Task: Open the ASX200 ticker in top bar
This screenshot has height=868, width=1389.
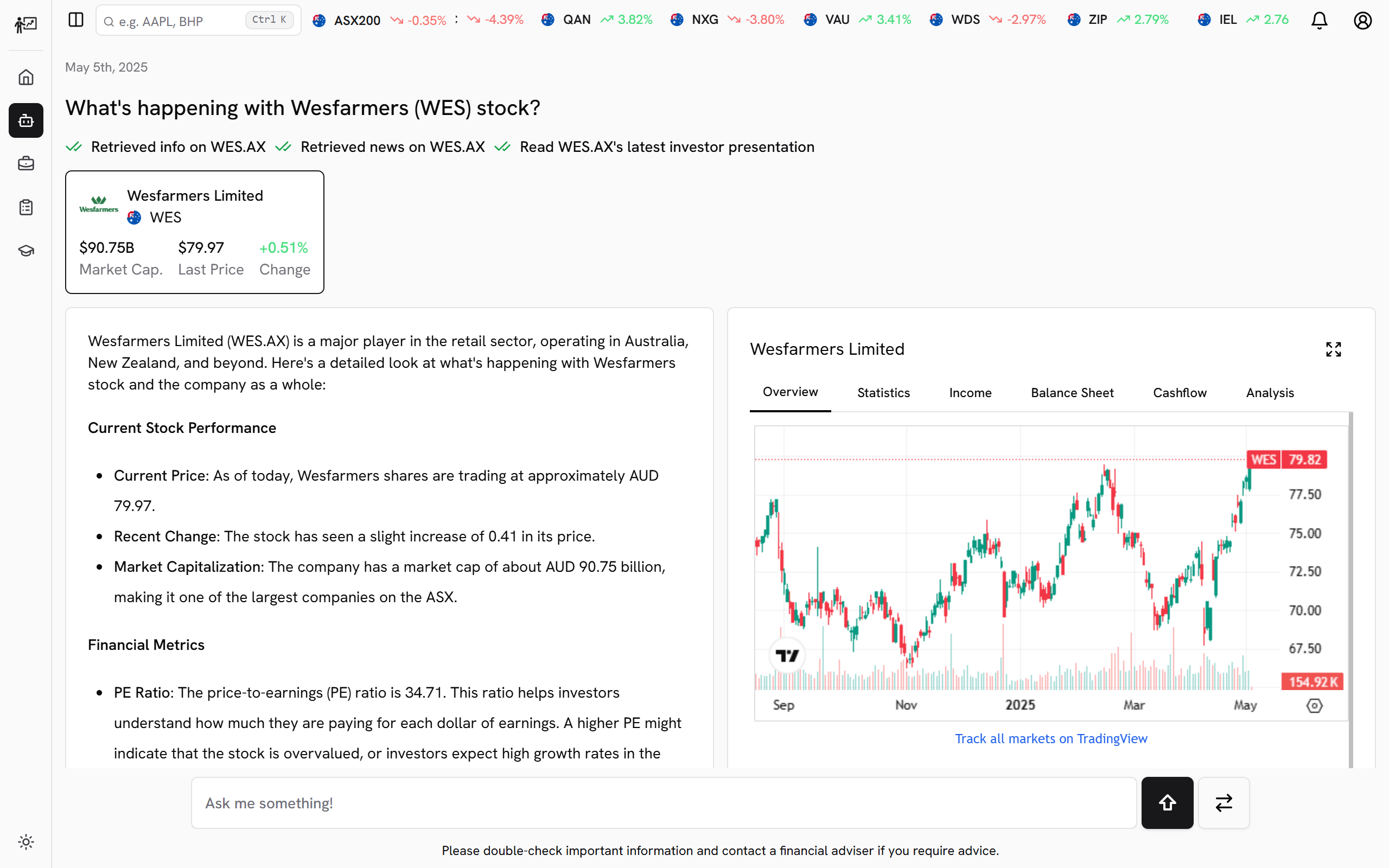Action: pos(379,21)
